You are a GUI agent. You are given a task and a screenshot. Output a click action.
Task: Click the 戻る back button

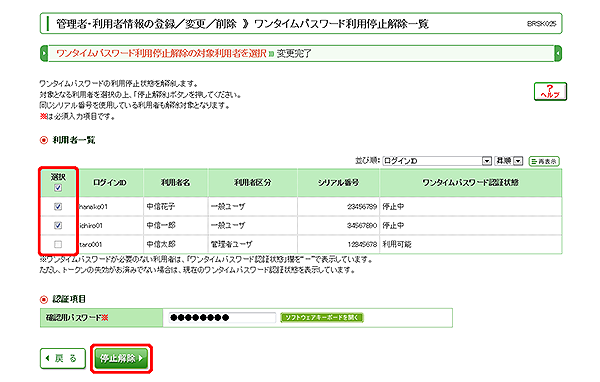pyautogui.click(x=63, y=358)
